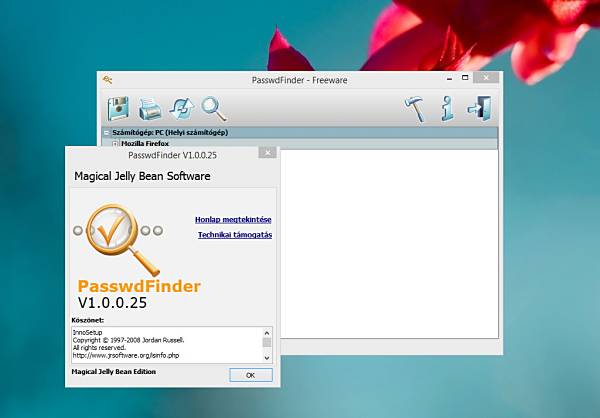Collapse the Számítógép: PC tree node
The image size is (600, 418).
pos(106,133)
